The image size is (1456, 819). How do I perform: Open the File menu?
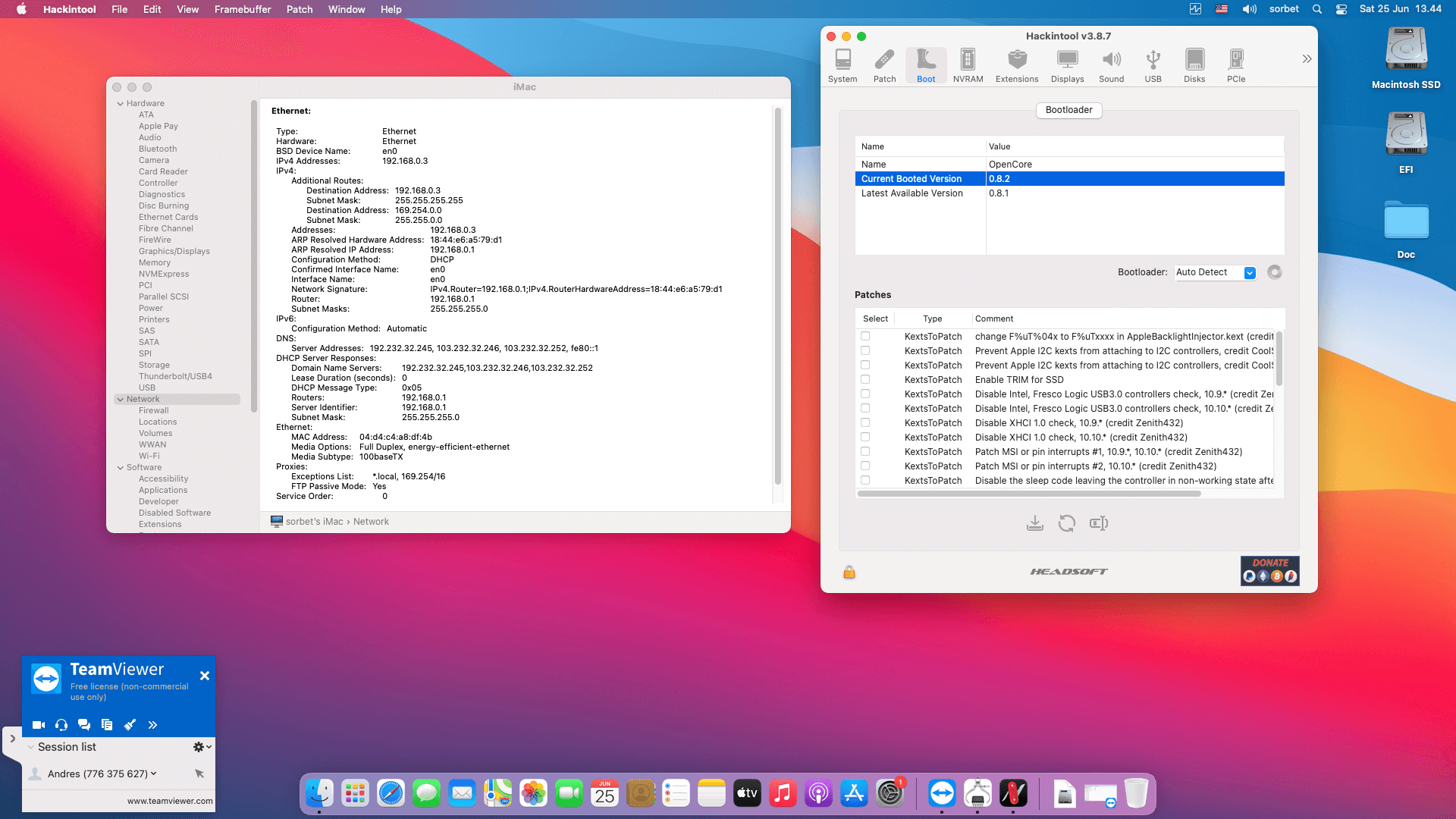pos(120,9)
